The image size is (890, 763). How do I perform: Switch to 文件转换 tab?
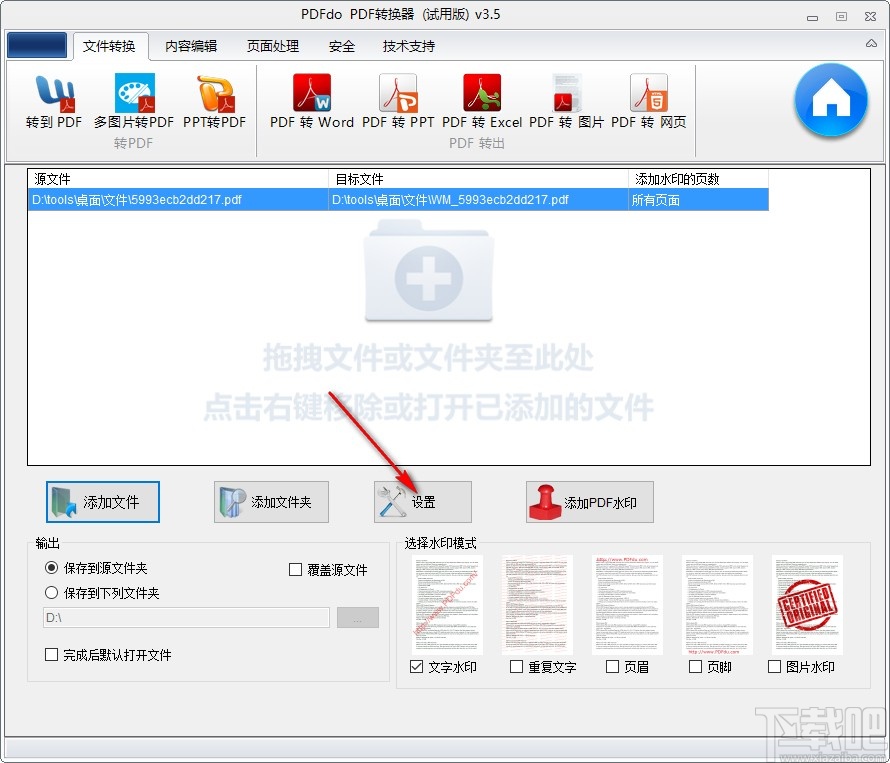(109, 46)
